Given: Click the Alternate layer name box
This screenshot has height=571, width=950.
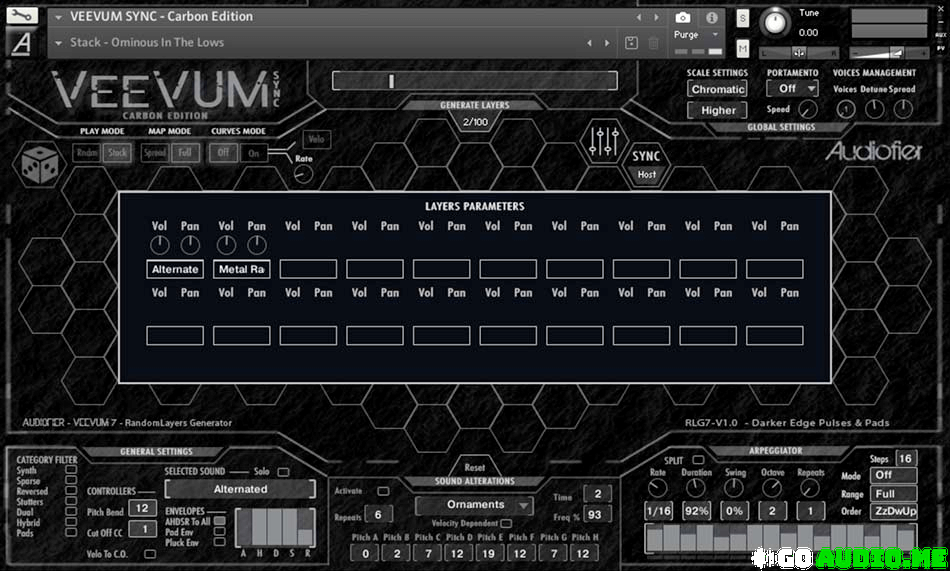Looking at the screenshot, I should [175, 269].
